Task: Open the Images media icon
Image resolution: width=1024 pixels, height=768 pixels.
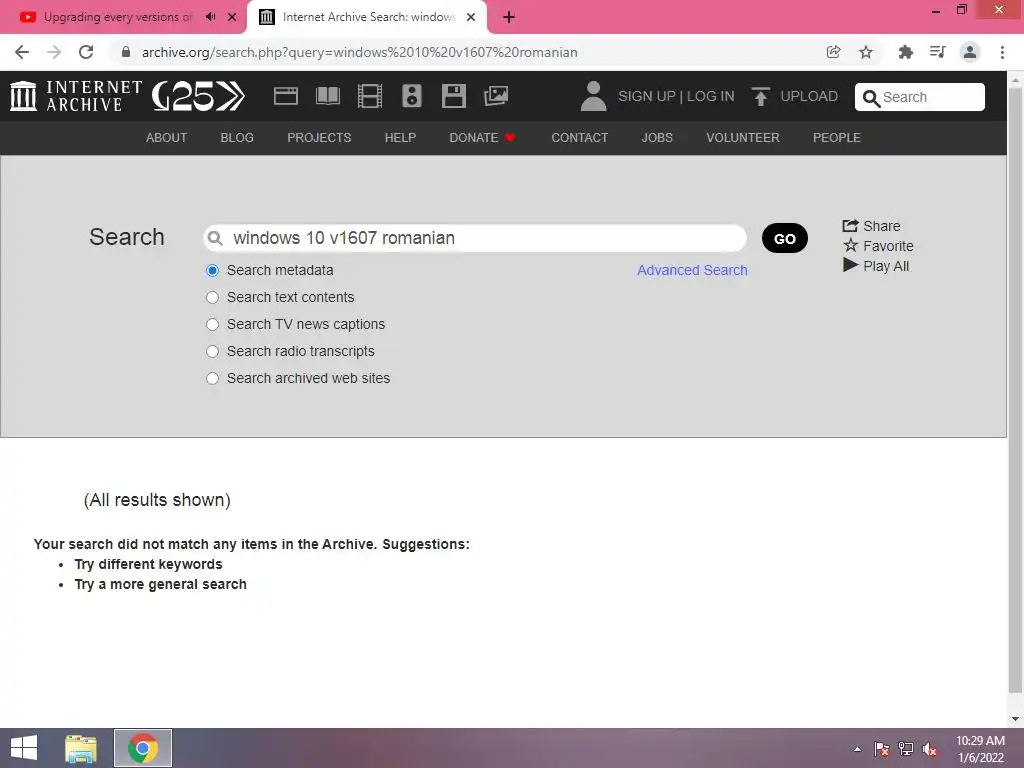Action: coord(496,96)
